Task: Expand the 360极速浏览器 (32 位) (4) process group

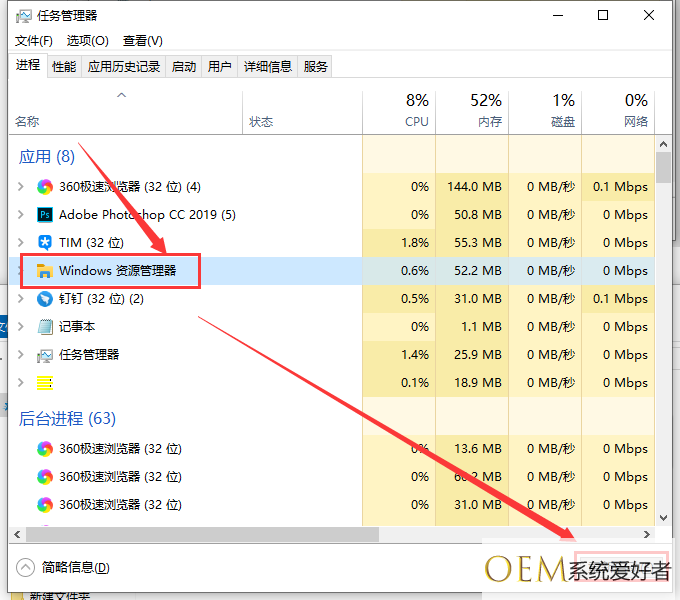Action: point(21,187)
